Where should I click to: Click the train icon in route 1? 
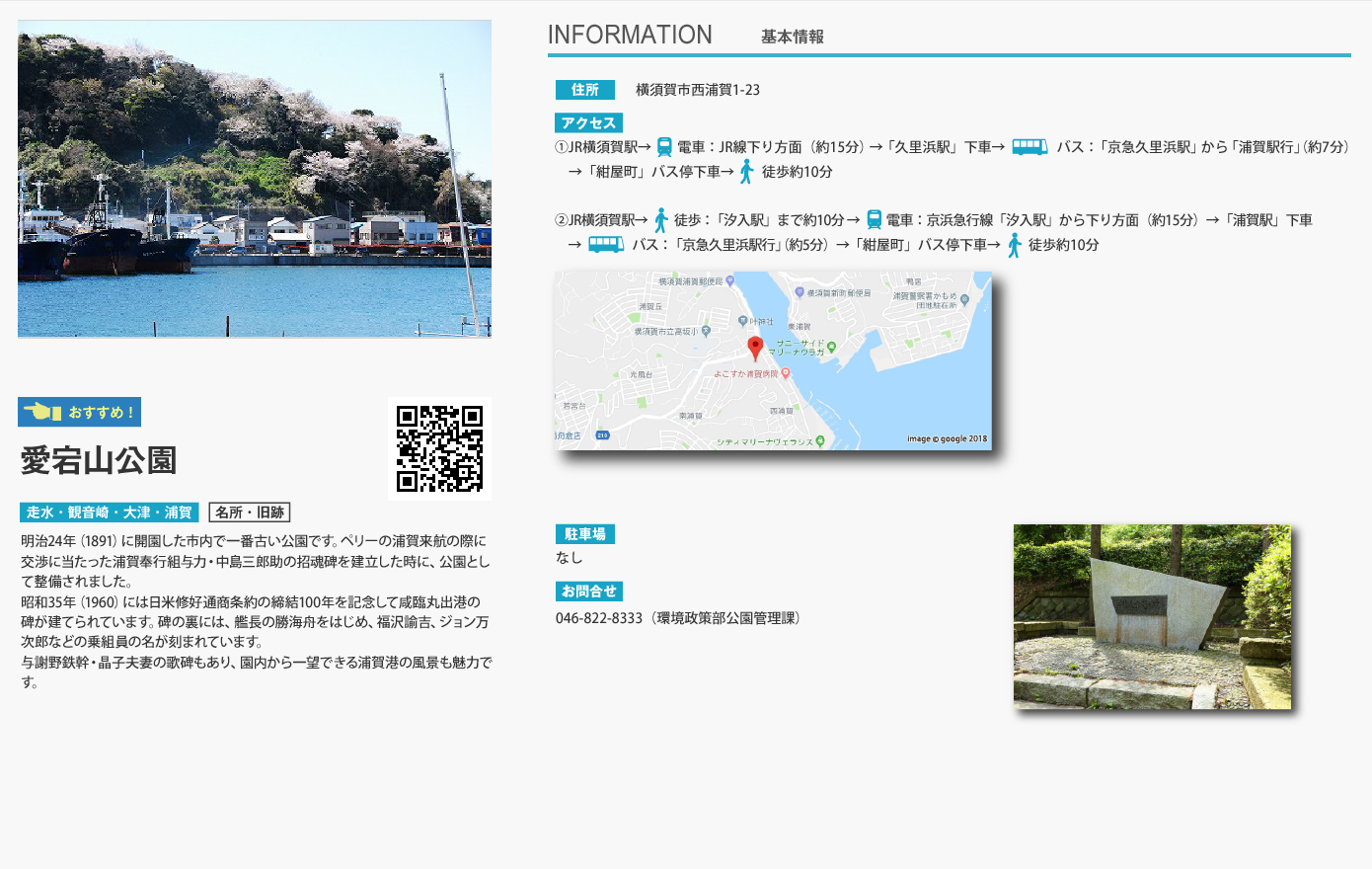[x=664, y=147]
